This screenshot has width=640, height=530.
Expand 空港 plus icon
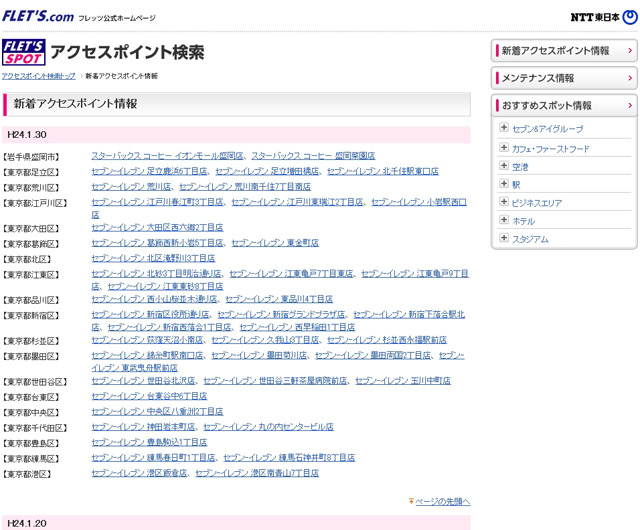(x=504, y=165)
